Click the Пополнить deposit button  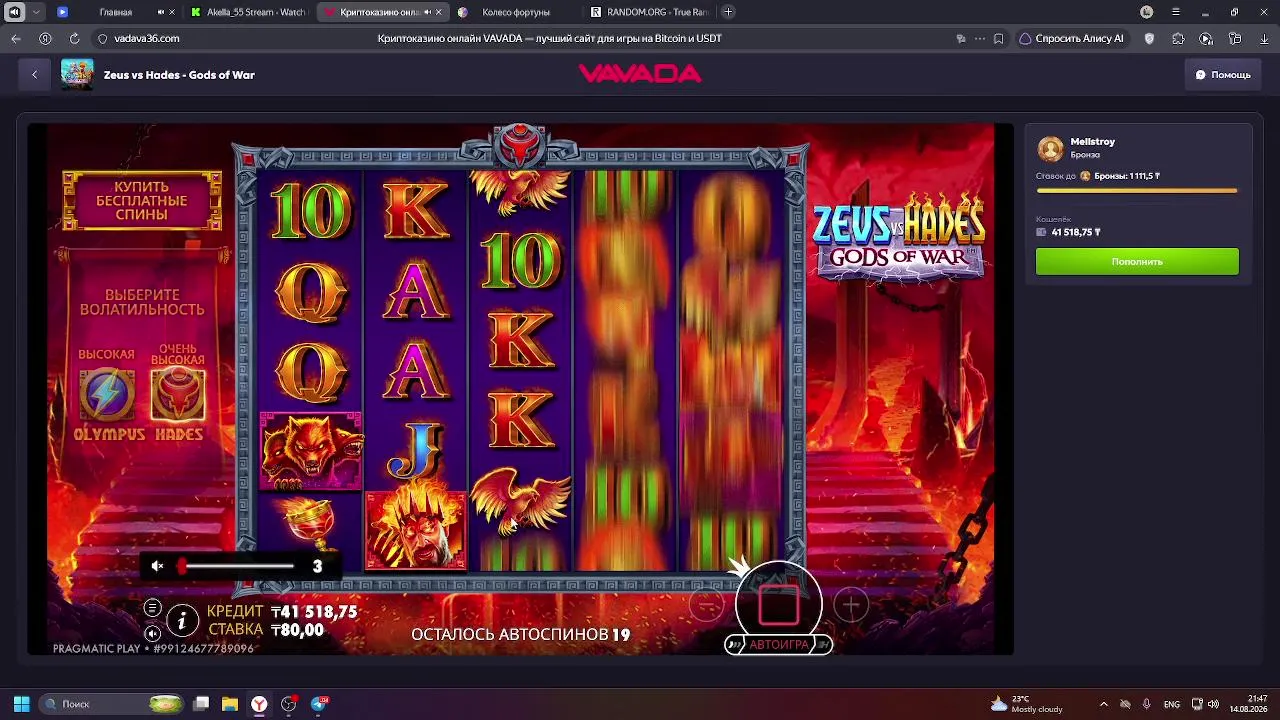pyautogui.click(x=1137, y=262)
